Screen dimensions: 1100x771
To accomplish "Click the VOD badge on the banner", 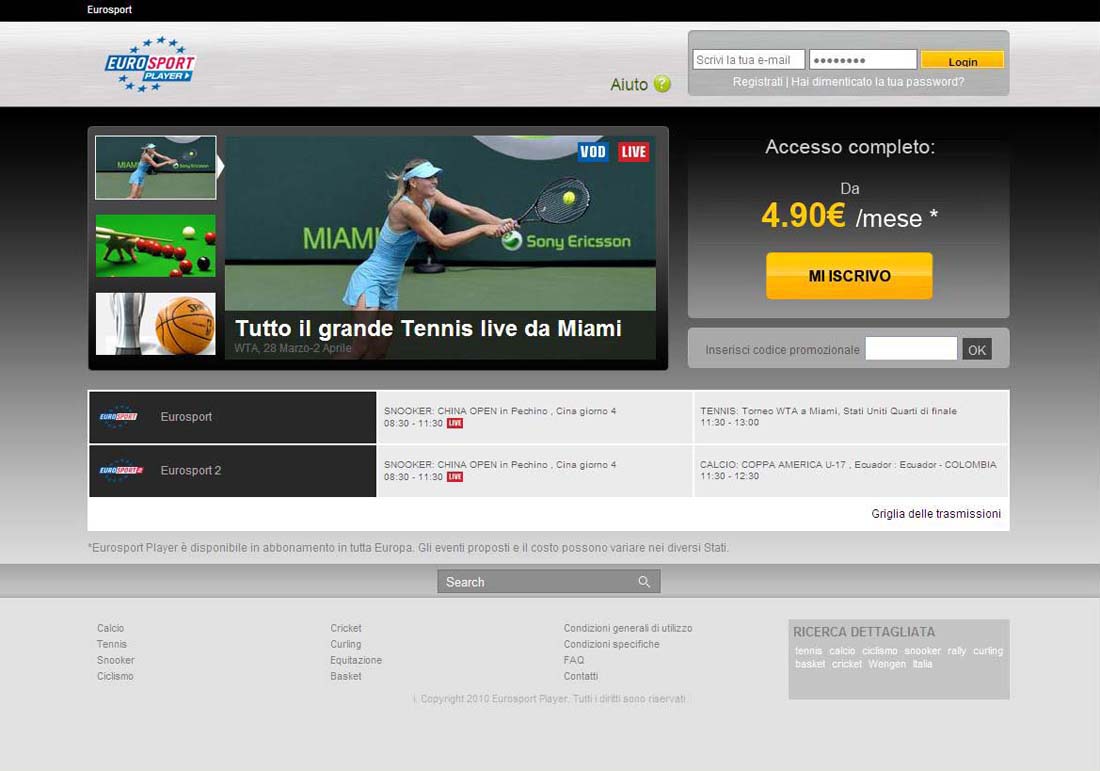I will [x=593, y=152].
